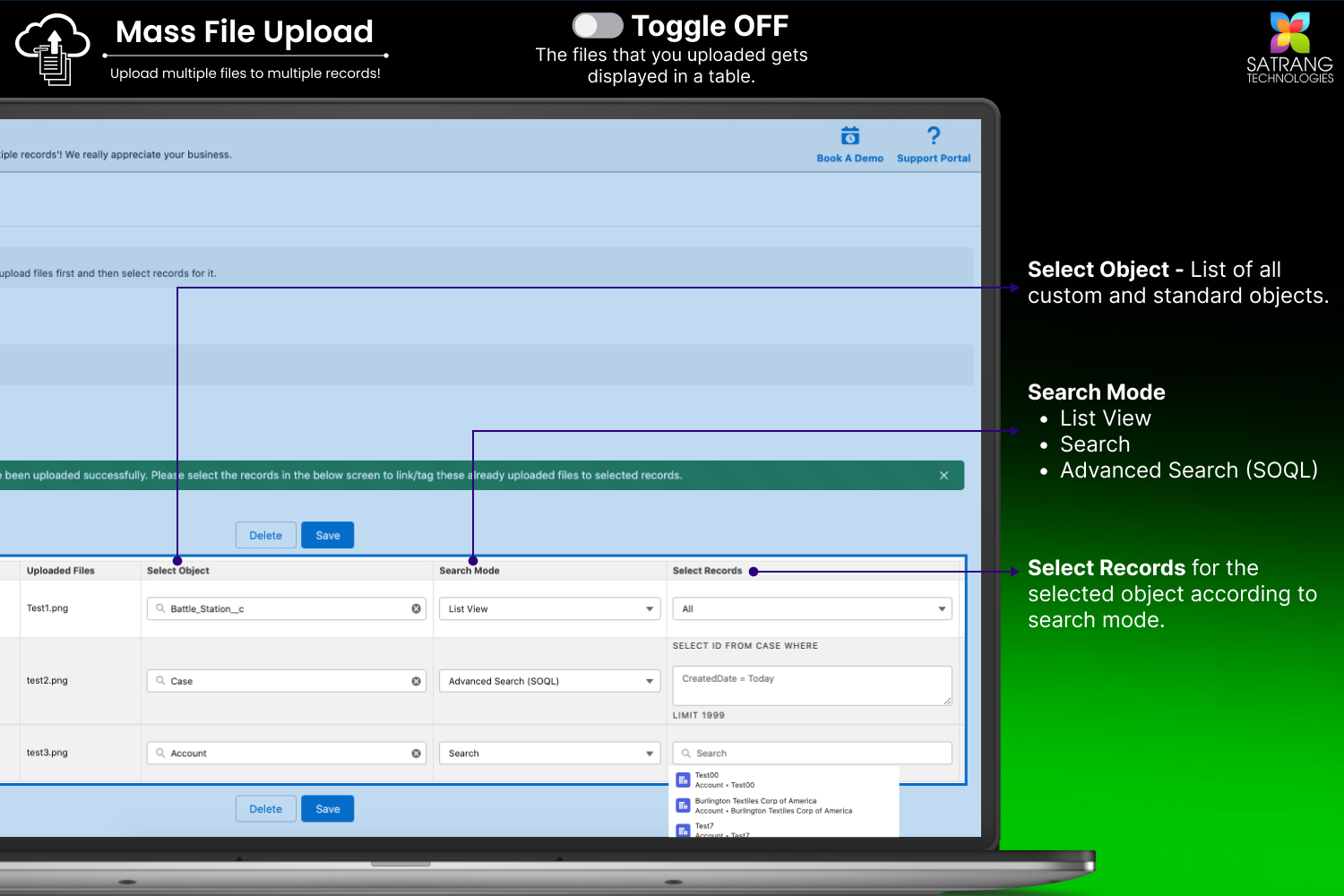This screenshot has height=896, width=1344.
Task: Open the Advanced Search (SOQL) dropdown
Action: click(549, 682)
